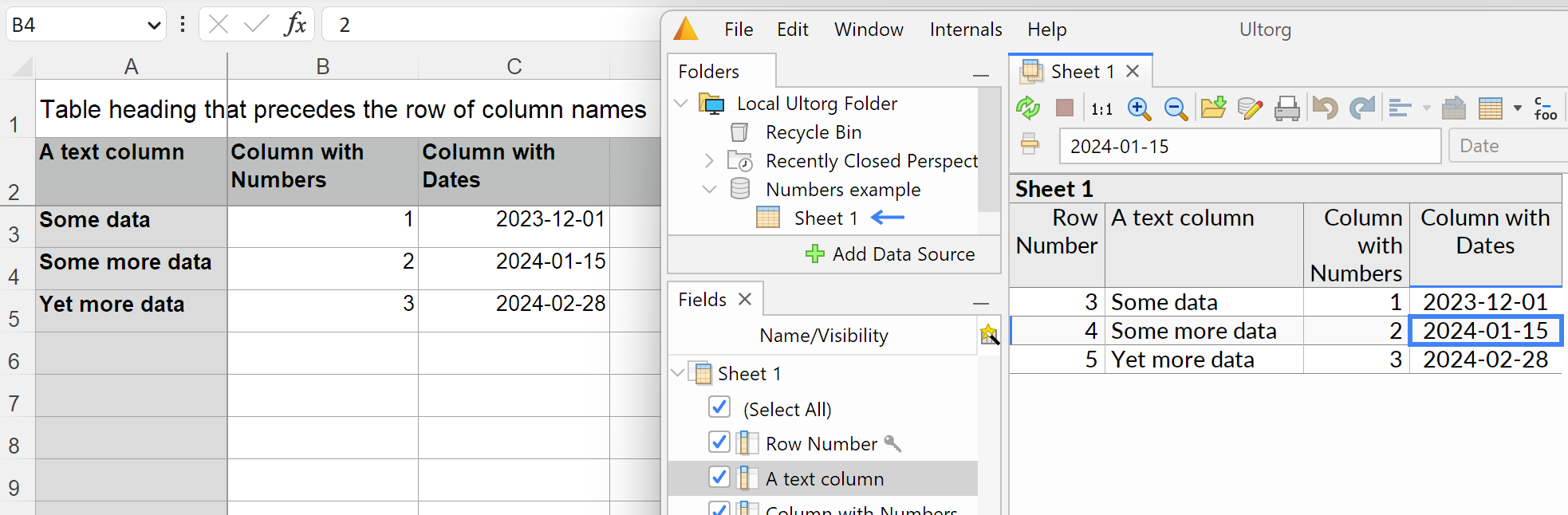Click the 'A text column' header in Ultorg table

(1204, 246)
